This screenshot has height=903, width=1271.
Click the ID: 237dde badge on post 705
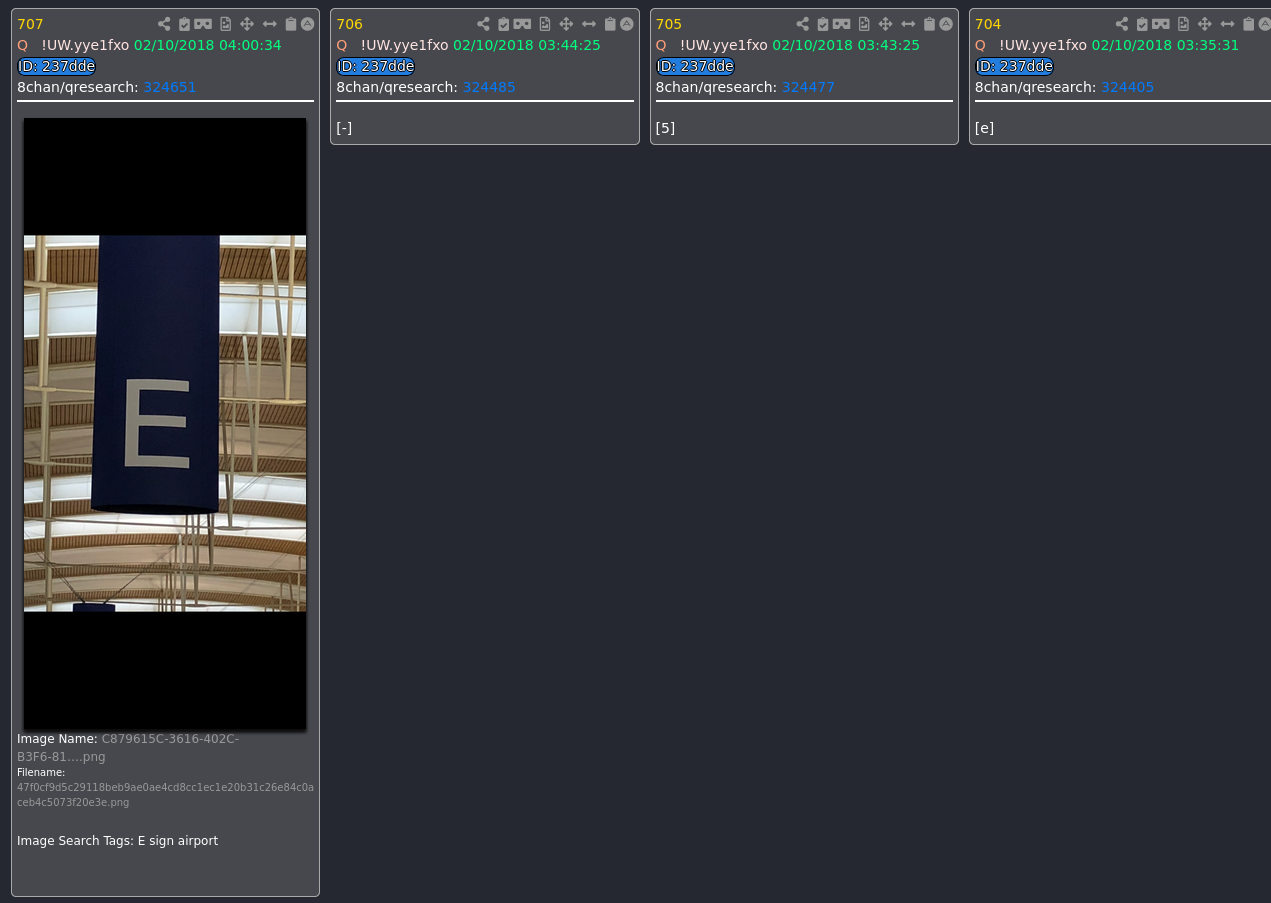point(695,66)
